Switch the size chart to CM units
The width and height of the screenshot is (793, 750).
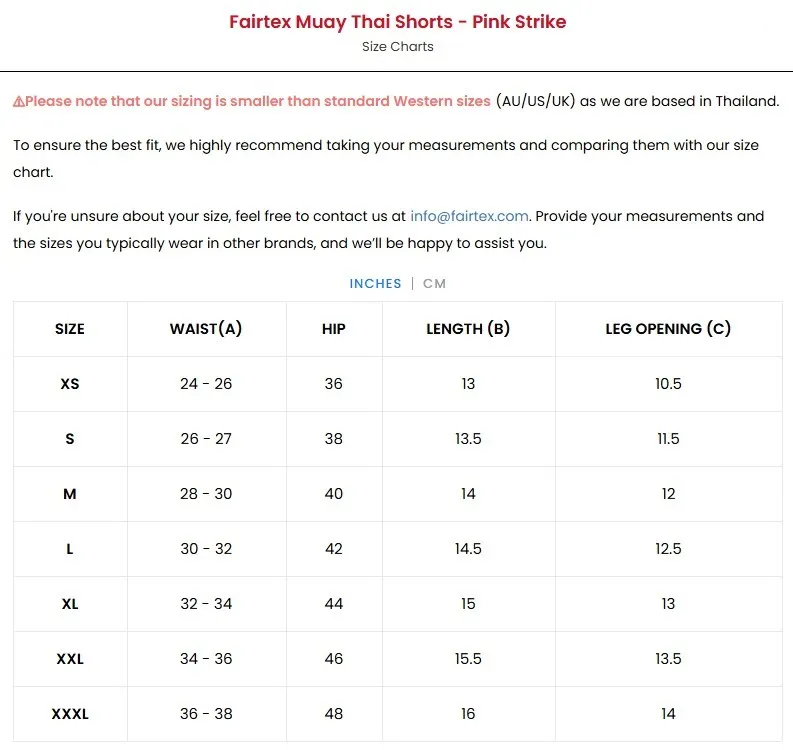434,283
